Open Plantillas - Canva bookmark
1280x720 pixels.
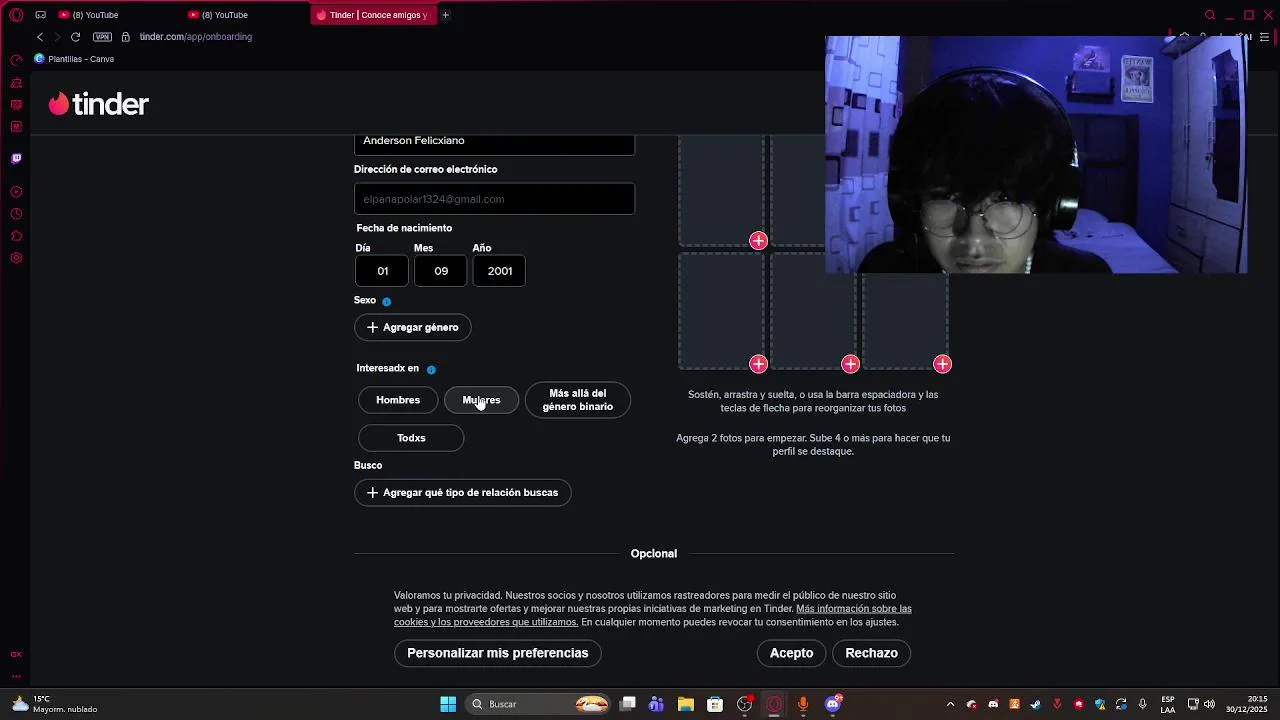click(x=74, y=59)
